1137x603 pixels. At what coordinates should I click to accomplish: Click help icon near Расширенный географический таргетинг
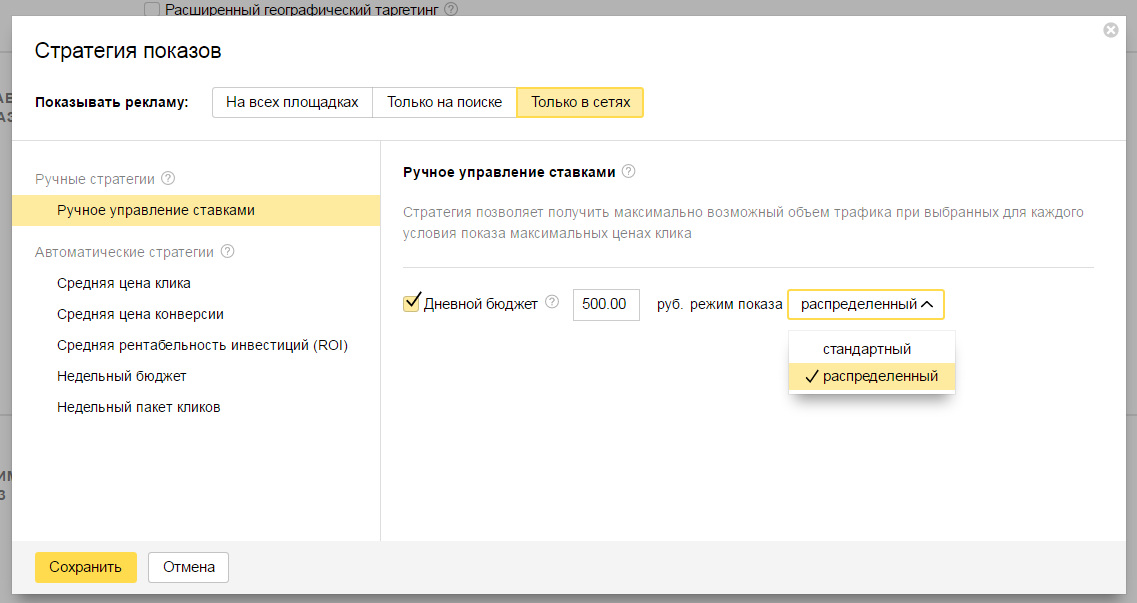[x=451, y=9]
